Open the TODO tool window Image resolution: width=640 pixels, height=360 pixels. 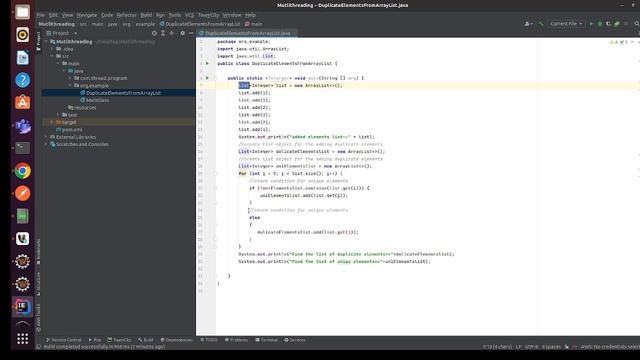tap(209, 340)
